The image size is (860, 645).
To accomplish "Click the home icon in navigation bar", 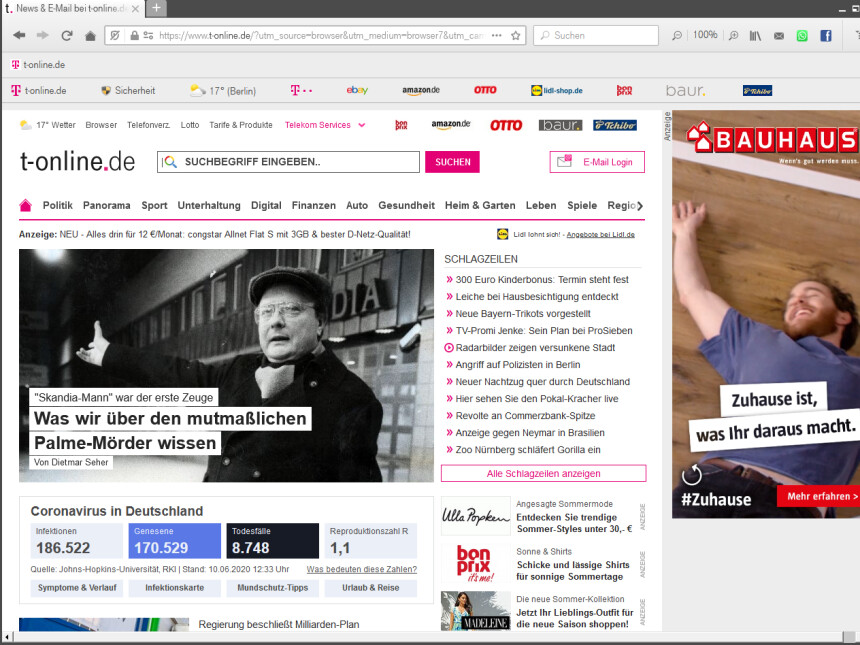I will pos(89,34).
